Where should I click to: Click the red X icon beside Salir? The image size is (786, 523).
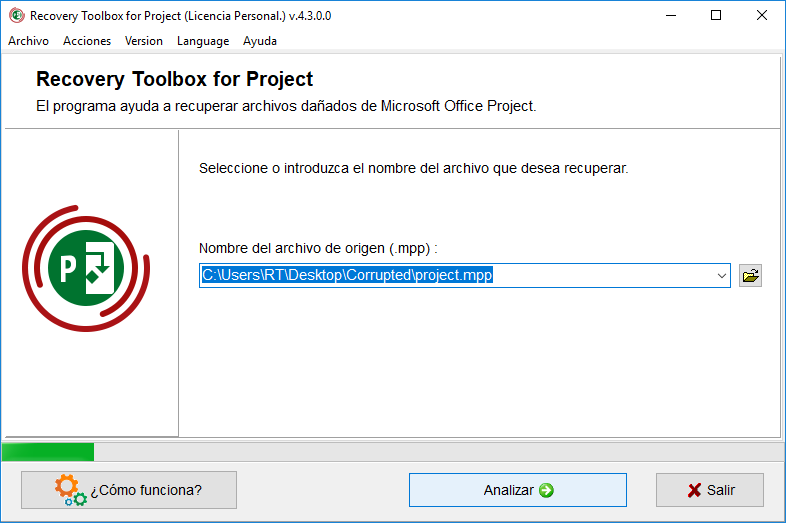click(694, 490)
